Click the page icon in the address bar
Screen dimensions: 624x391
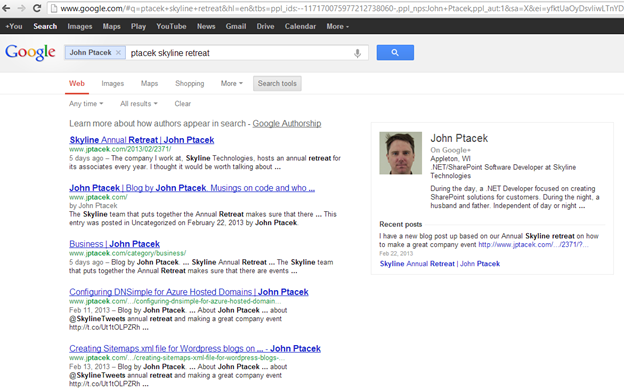coord(54,8)
